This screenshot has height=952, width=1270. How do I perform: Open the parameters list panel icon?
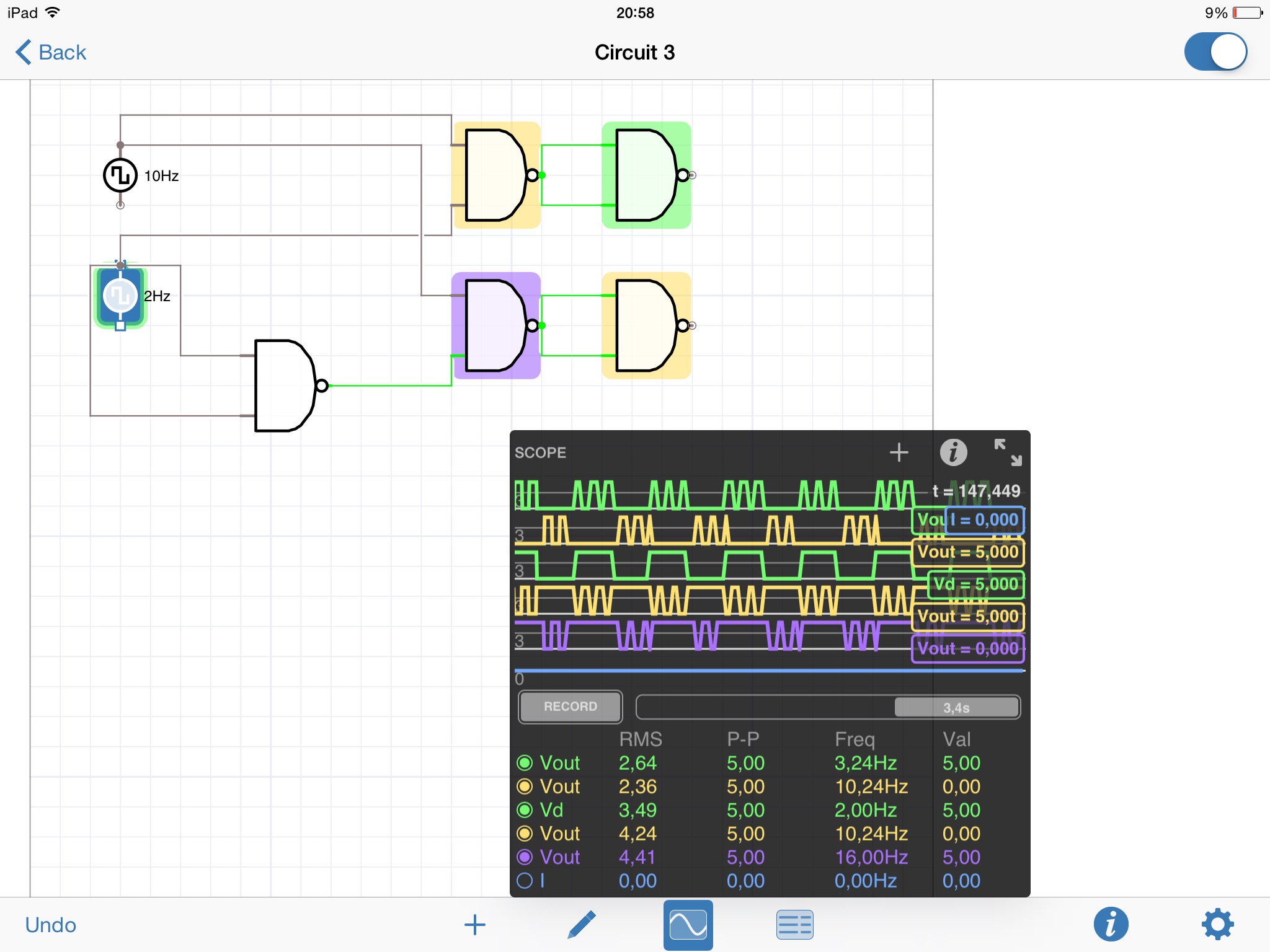click(794, 925)
